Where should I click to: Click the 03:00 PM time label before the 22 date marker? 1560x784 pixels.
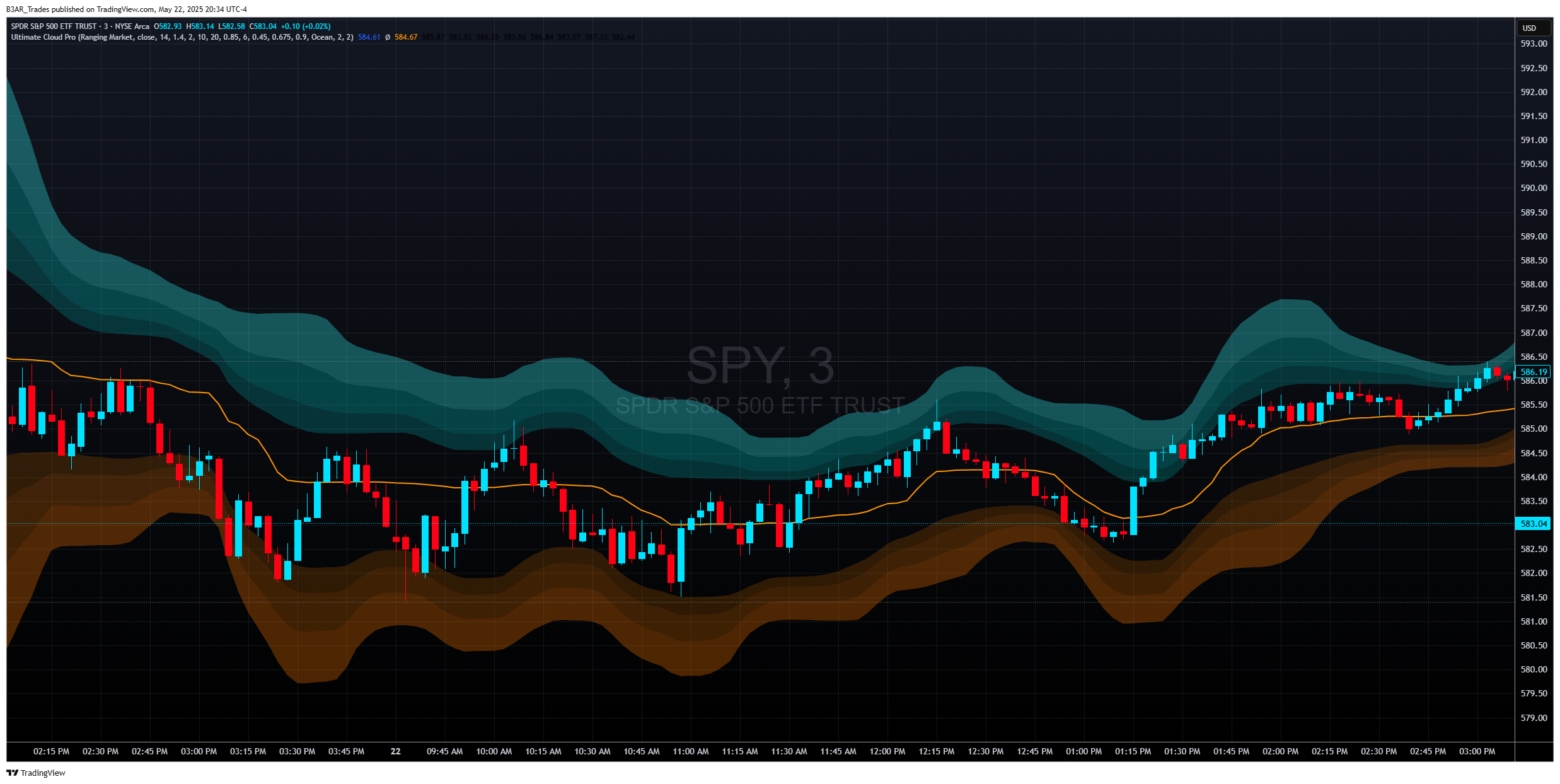199,751
